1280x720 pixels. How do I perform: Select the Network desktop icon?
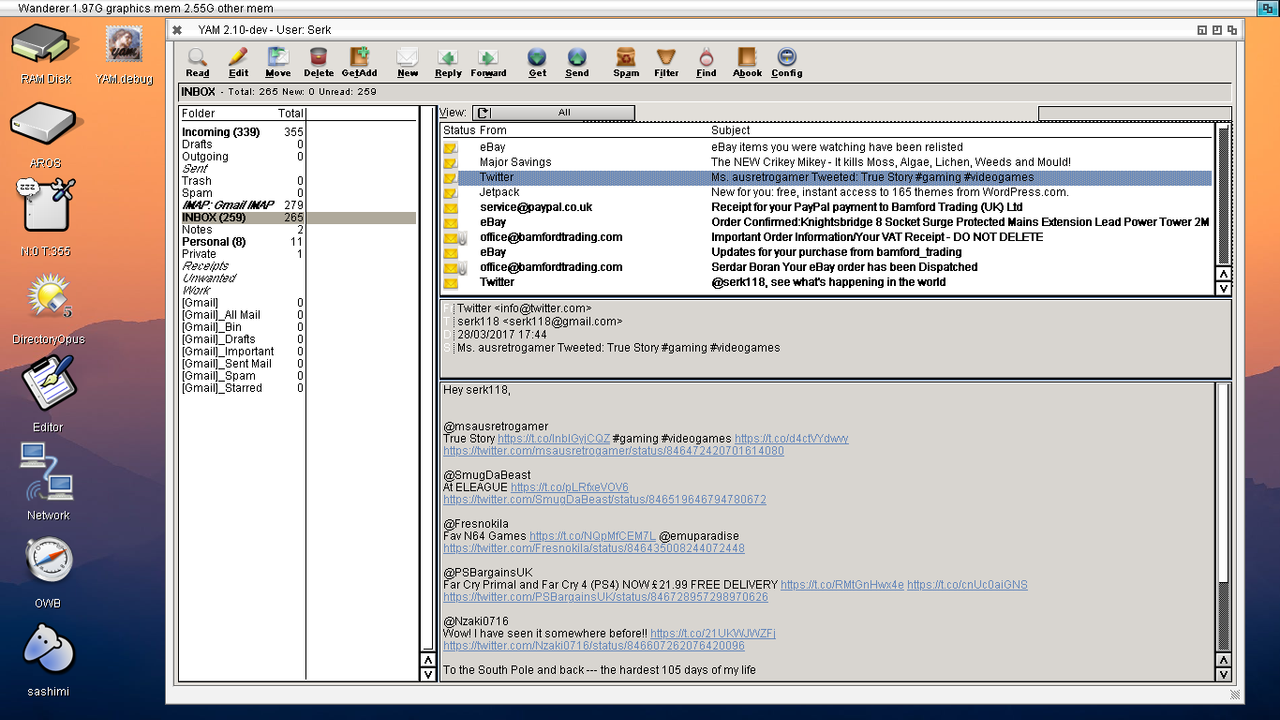point(48,481)
